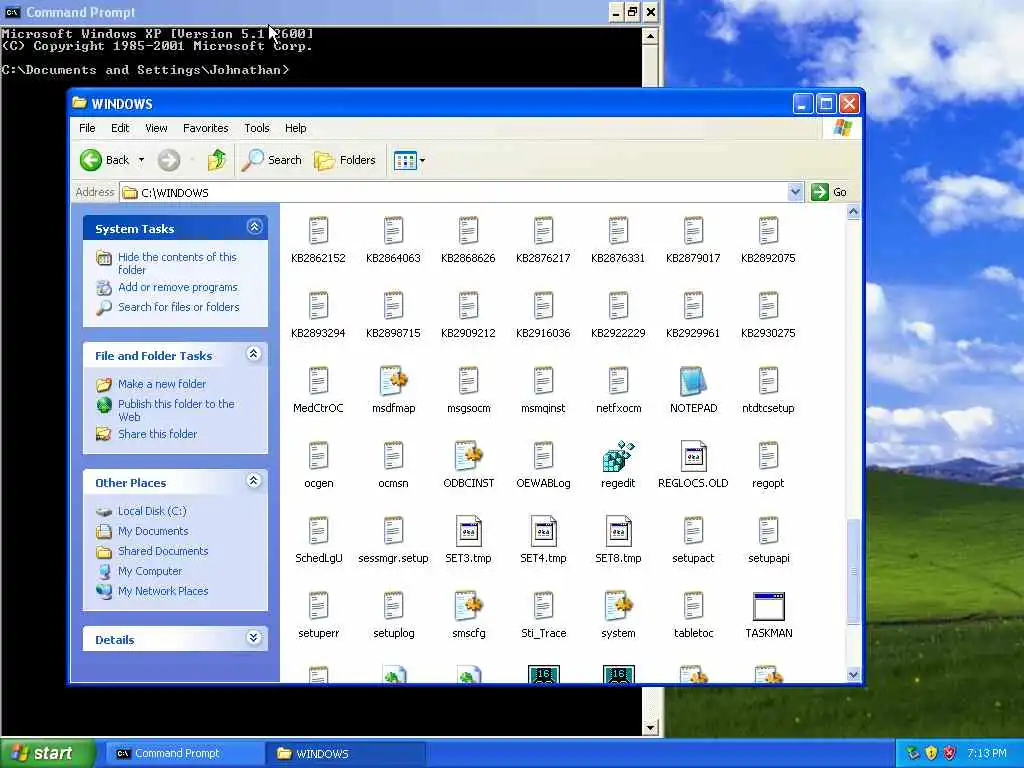
Task: Collapse the Other Places panel
Action: [x=253, y=481]
